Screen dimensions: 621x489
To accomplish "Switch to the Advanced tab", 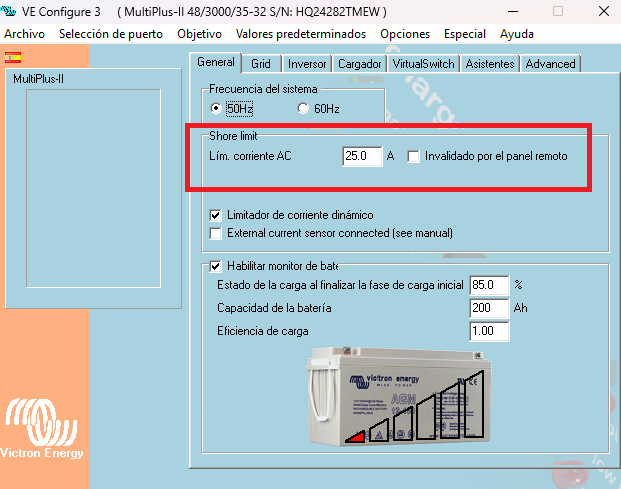I will click(551, 64).
